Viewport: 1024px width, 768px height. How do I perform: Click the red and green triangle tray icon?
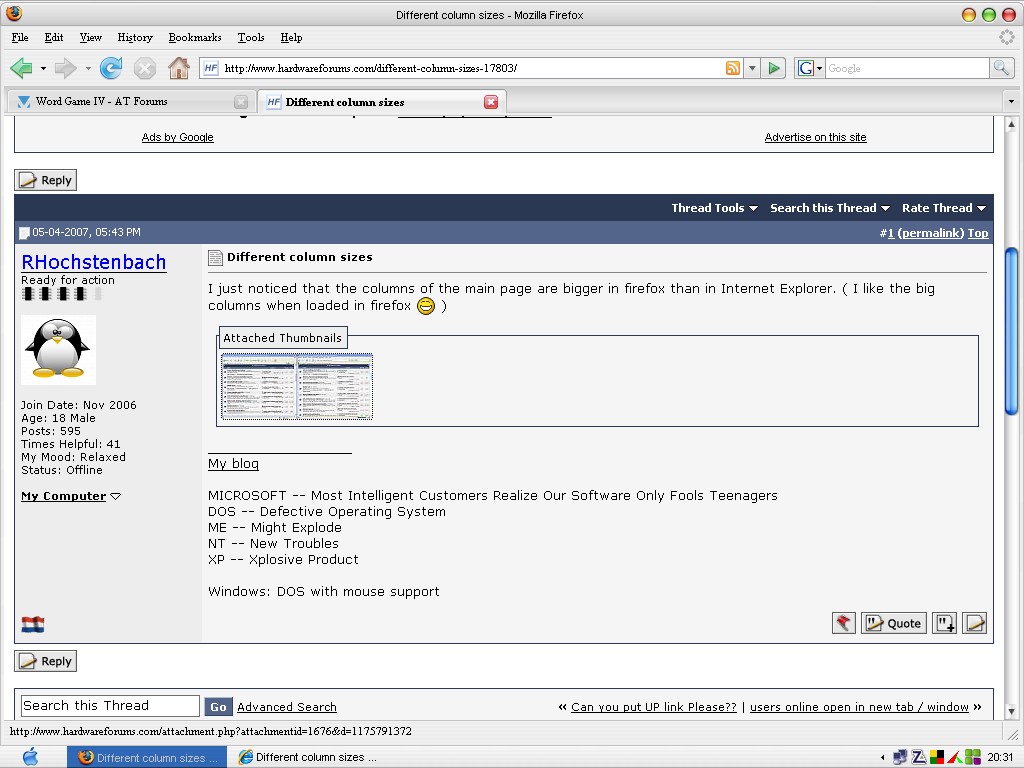(954, 757)
